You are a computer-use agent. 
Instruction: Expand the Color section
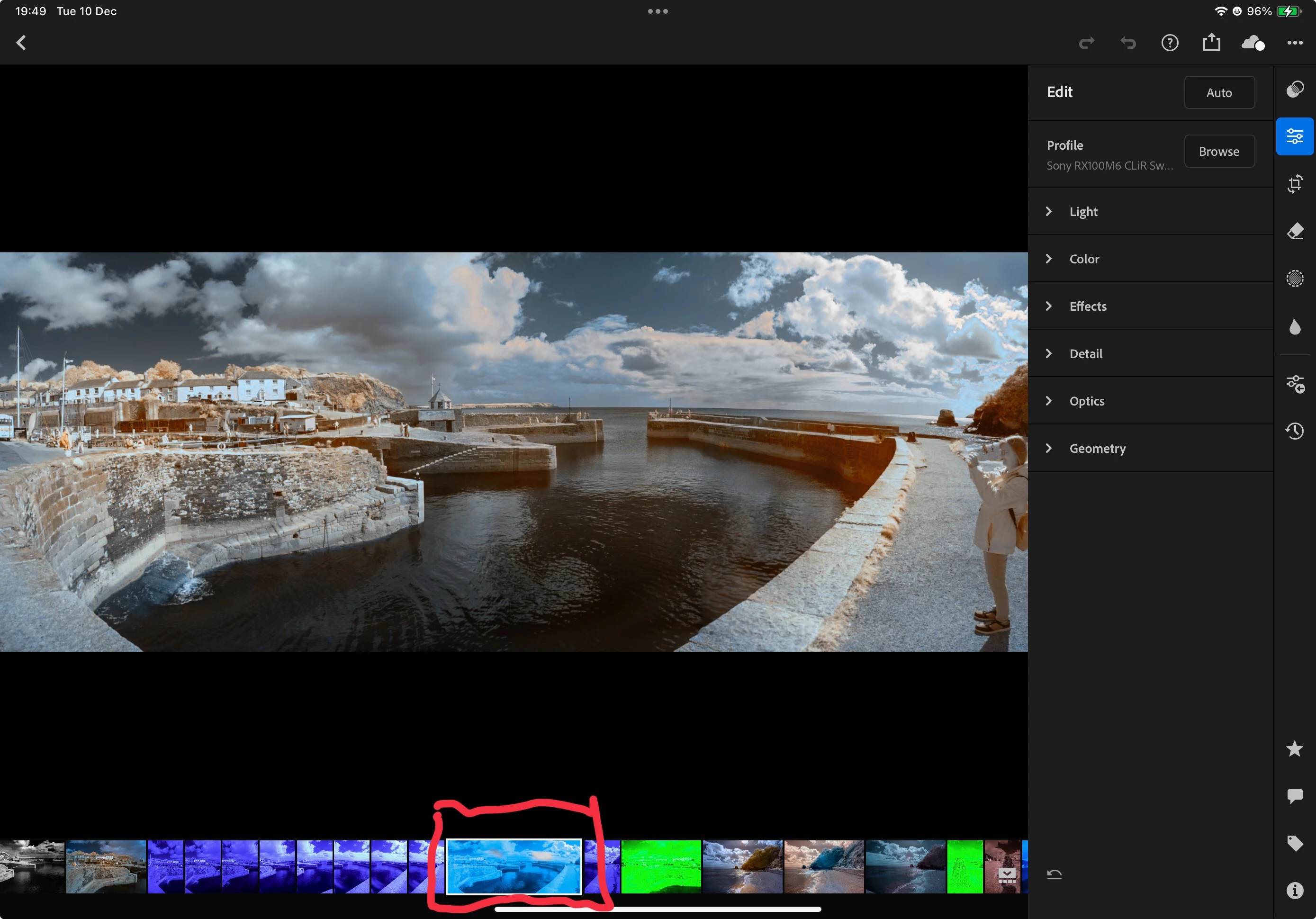click(x=1083, y=259)
